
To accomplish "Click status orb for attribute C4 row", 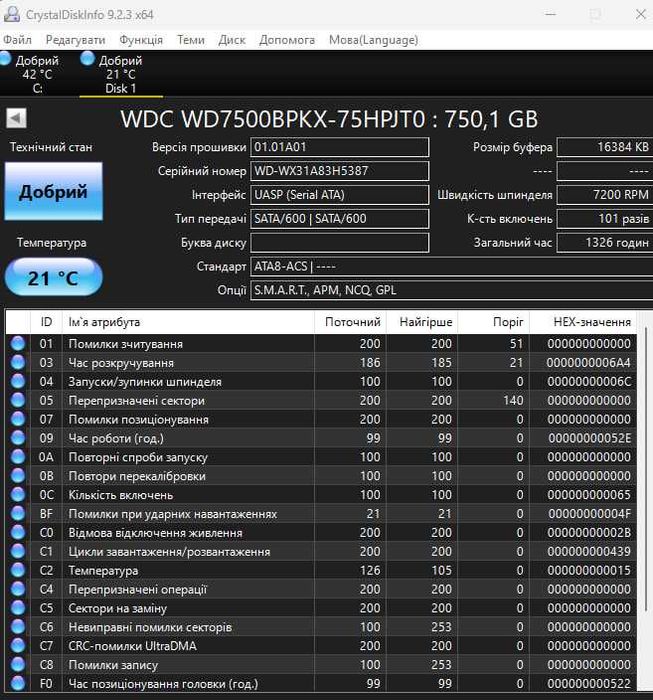I will pyautogui.click(x=18, y=589).
